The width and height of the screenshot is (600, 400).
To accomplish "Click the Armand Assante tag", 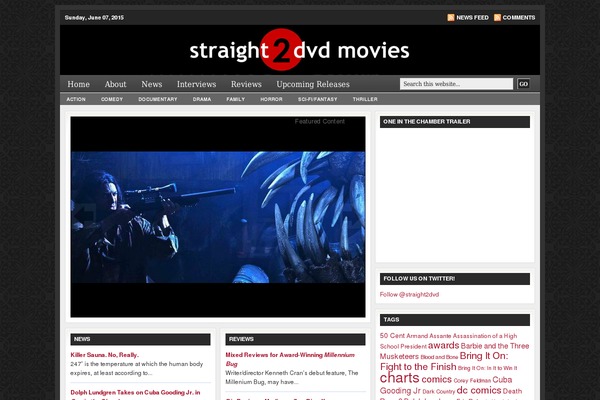I will [429, 336].
